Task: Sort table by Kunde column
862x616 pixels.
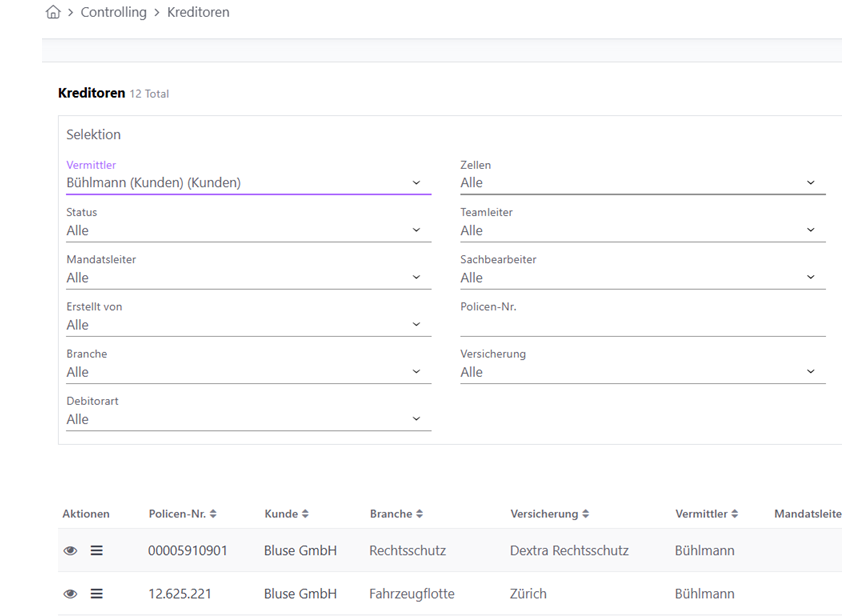Action: [305, 514]
